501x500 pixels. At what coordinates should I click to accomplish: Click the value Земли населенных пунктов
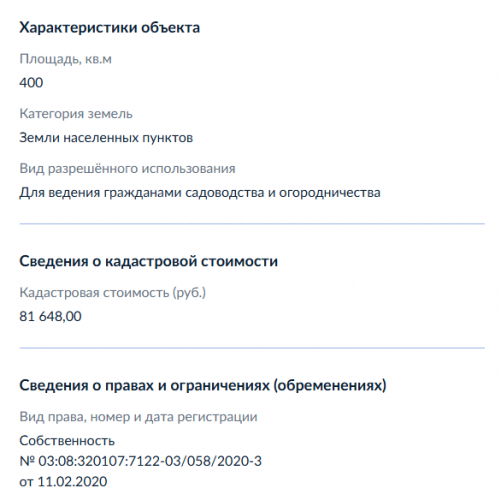[x=106, y=138]
